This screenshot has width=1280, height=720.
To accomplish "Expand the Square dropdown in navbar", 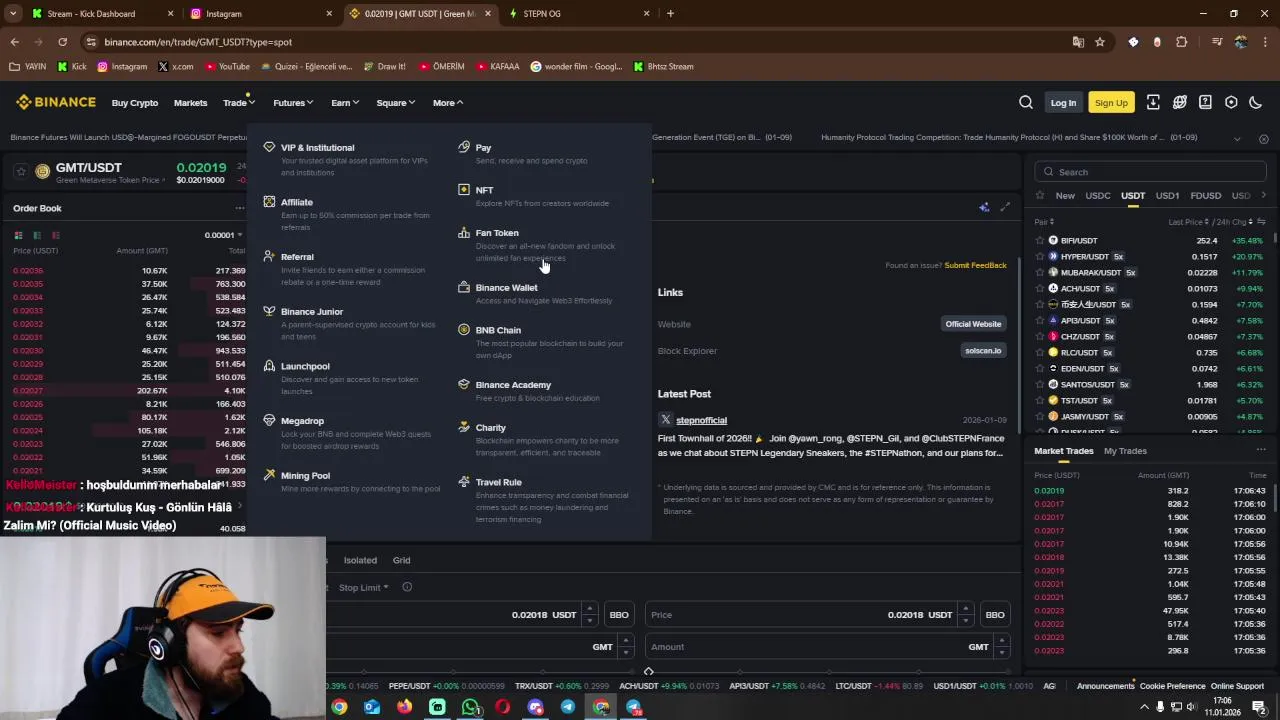I will (395, 103).
